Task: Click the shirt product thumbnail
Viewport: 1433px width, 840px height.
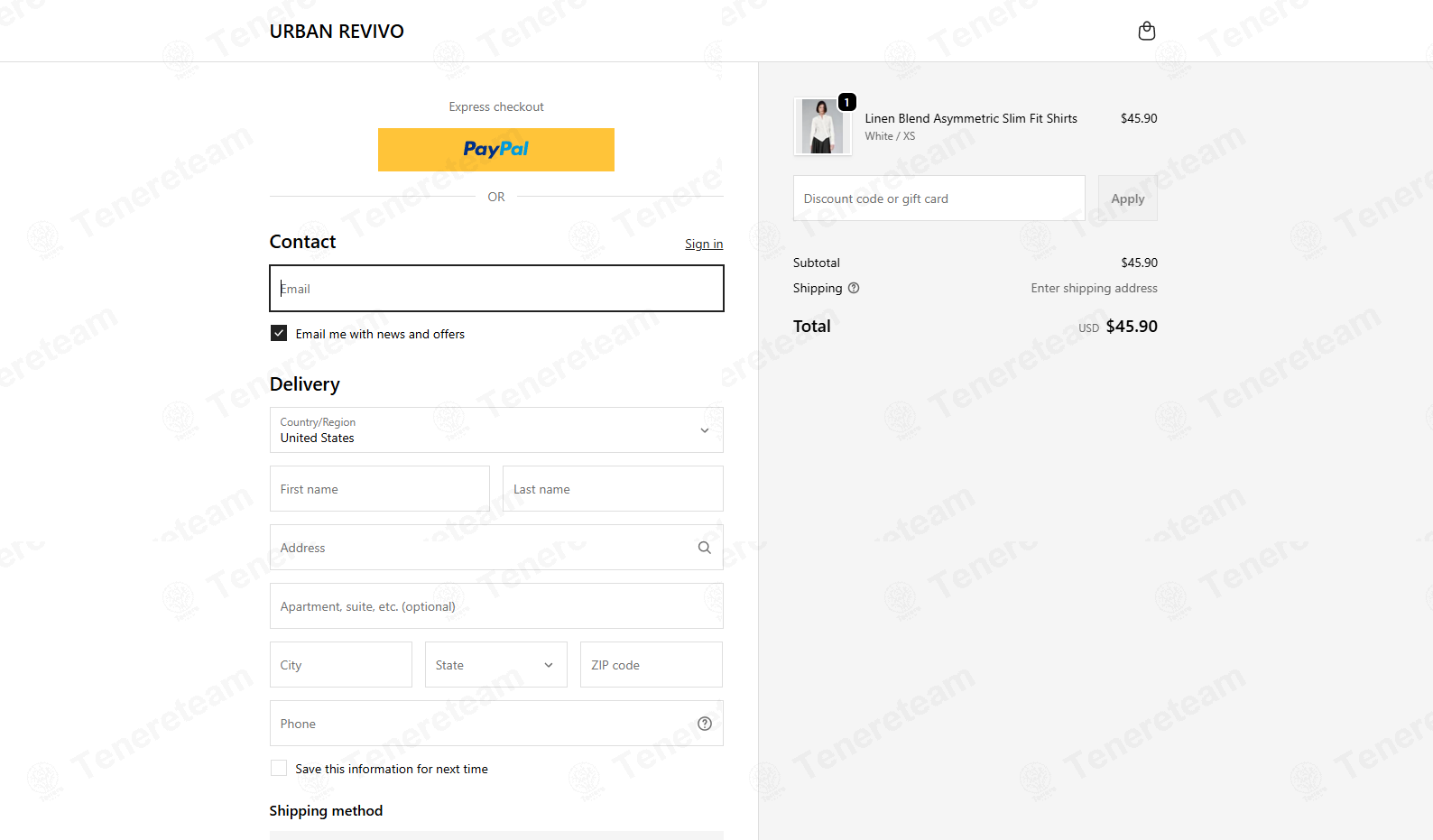Action: click(822, 126)
